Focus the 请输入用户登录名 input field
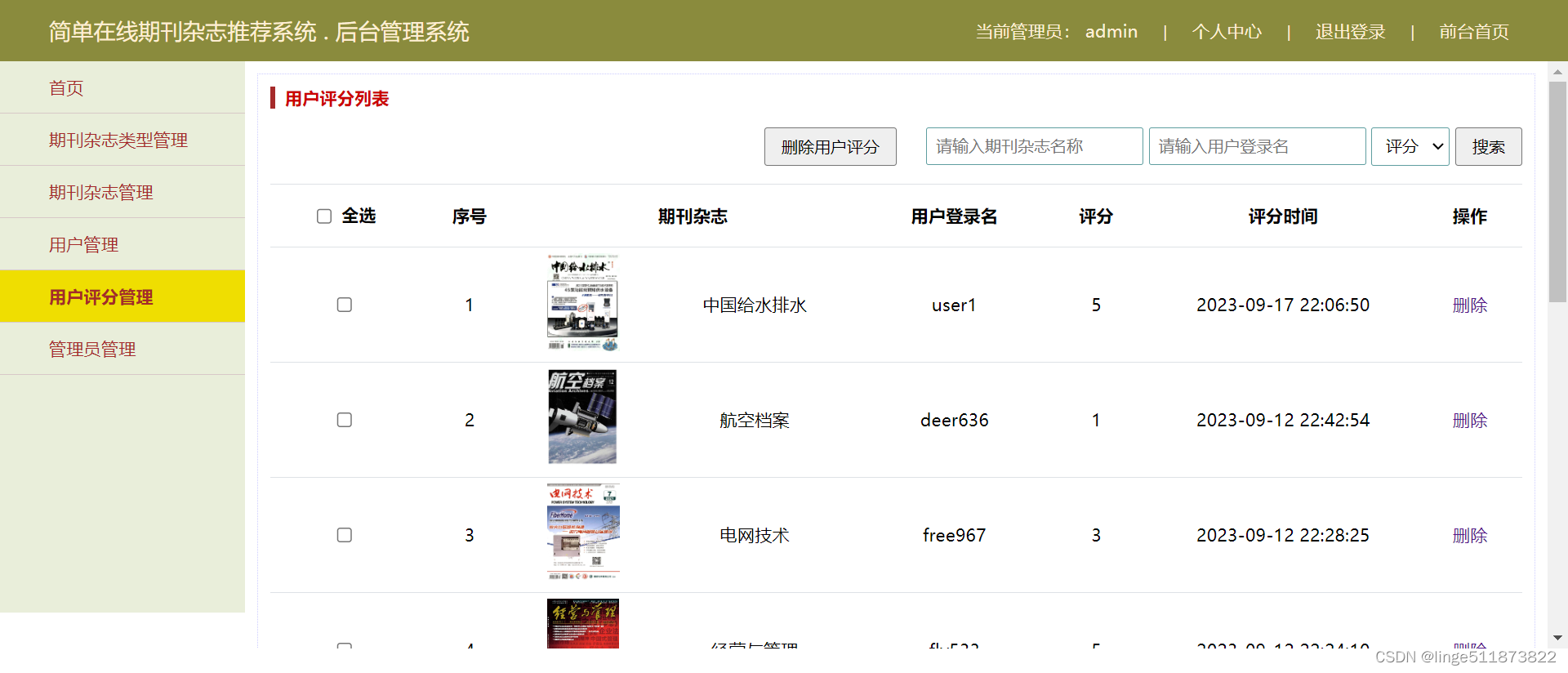Screen dimensions: 1568x673 [x=1257, y=146]
